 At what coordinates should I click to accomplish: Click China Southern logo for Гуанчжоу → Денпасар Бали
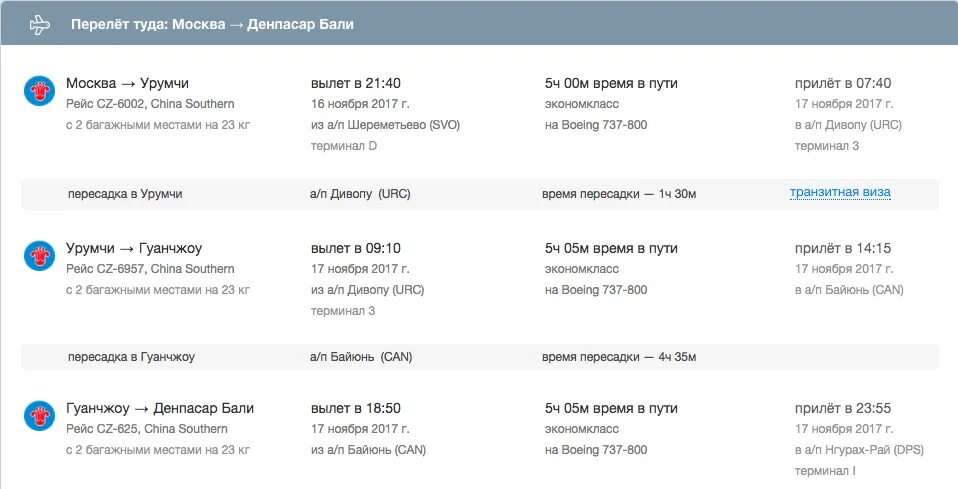coord(39,416)
